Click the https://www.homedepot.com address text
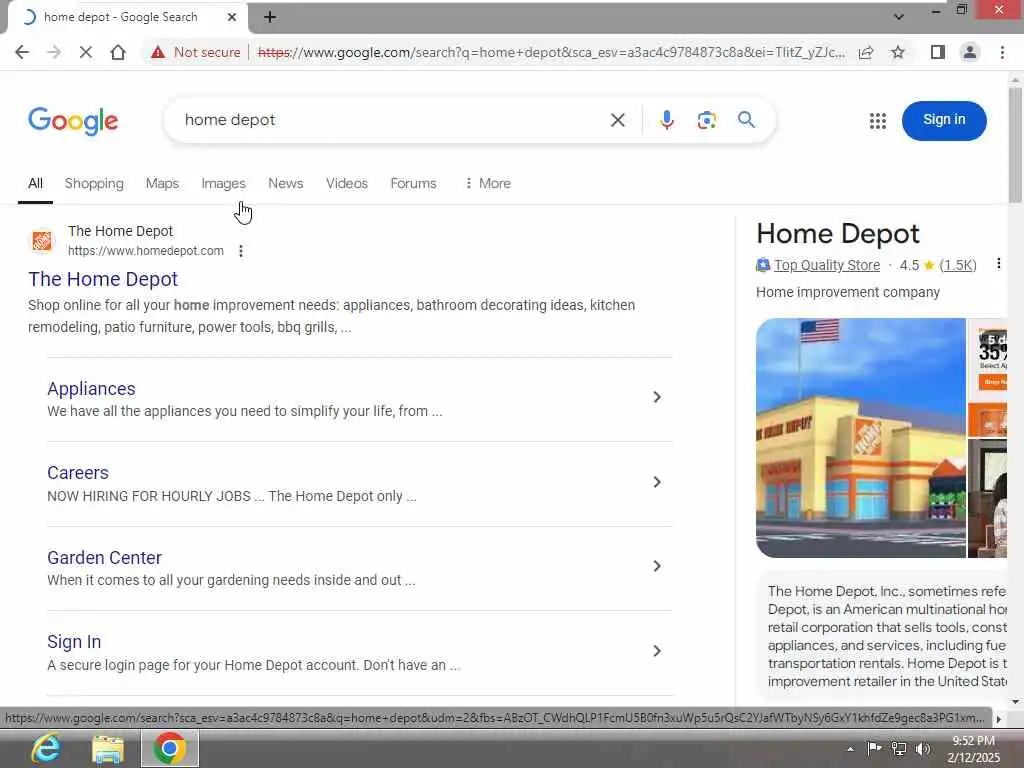1024x768 pixels. point(146,251)
